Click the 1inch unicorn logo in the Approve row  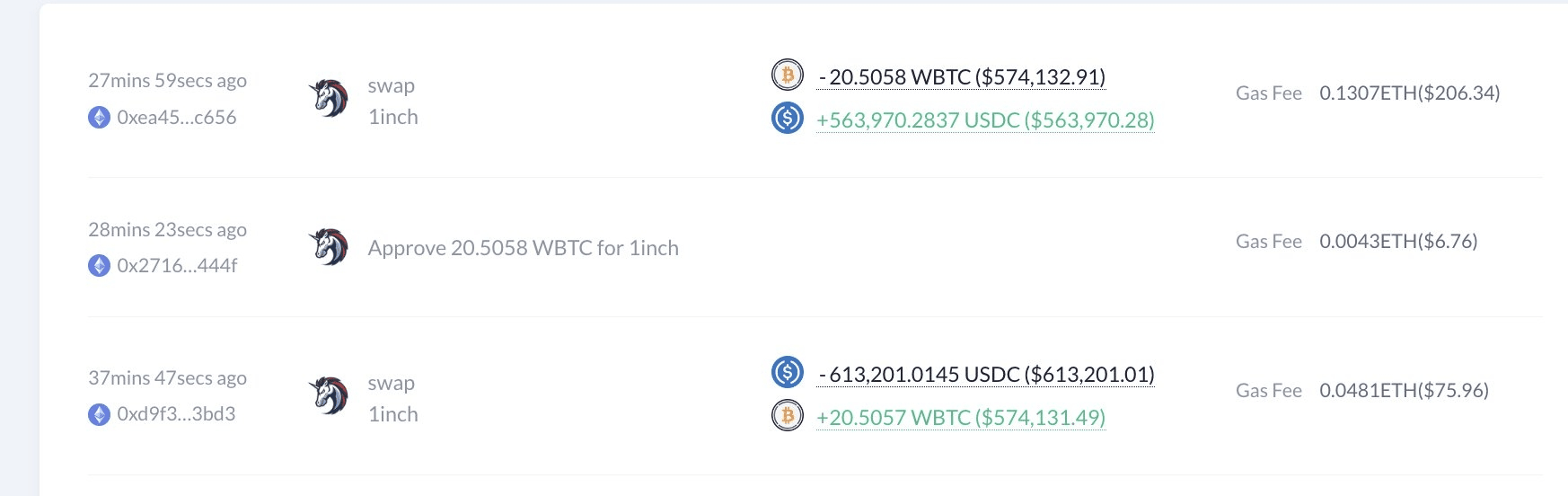coord(329,247)
